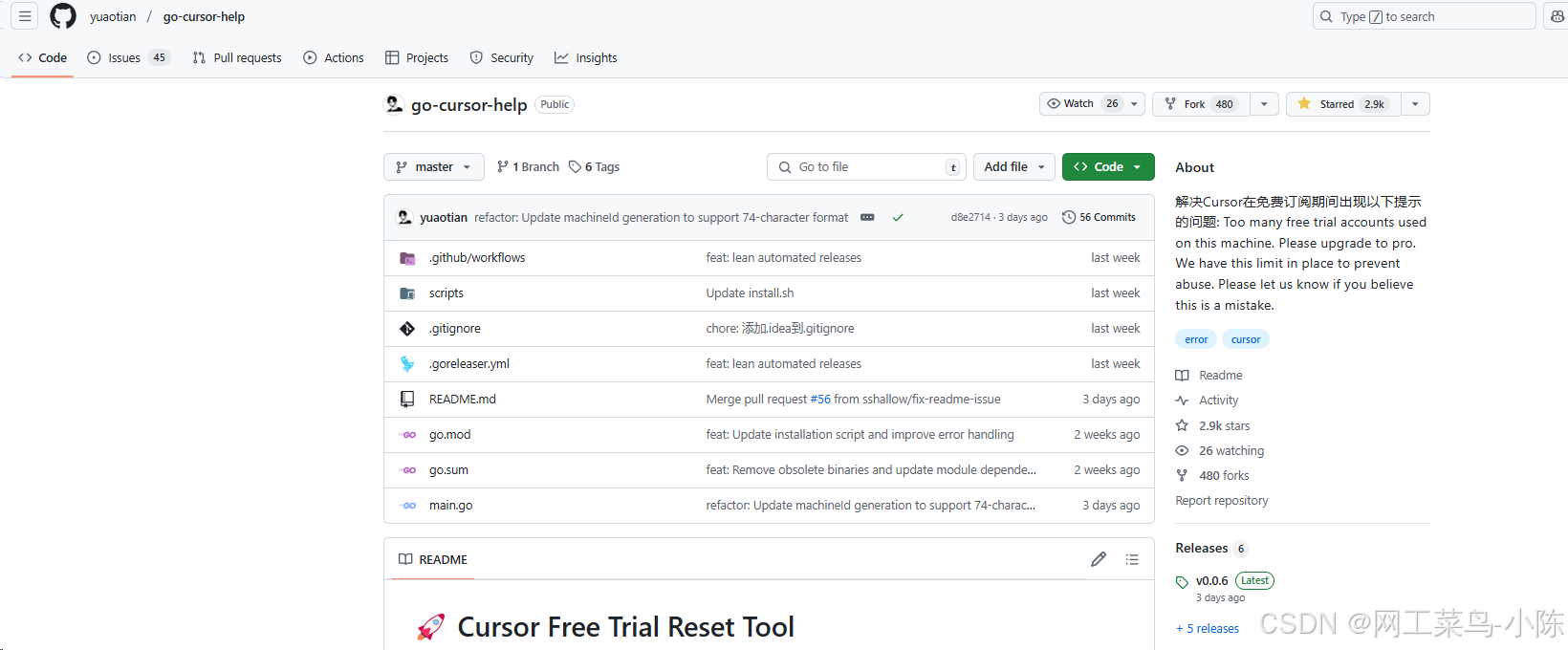Screen dimensions: 1568x650
Task: Open the Watch notifications dropdown
Action: 1092,104
